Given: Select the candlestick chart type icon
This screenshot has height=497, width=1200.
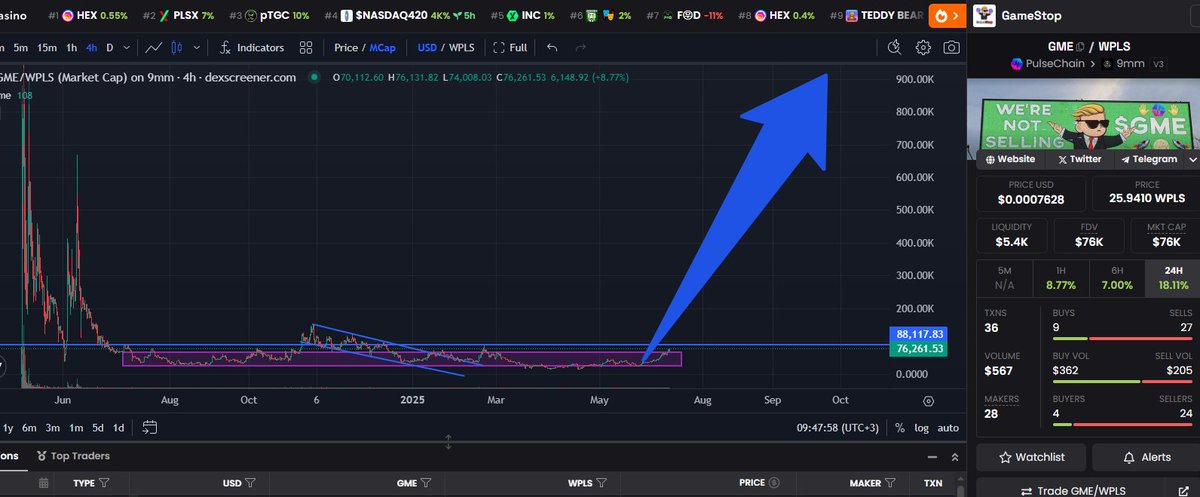Looking at the screenshot, I should coord(177,47).
